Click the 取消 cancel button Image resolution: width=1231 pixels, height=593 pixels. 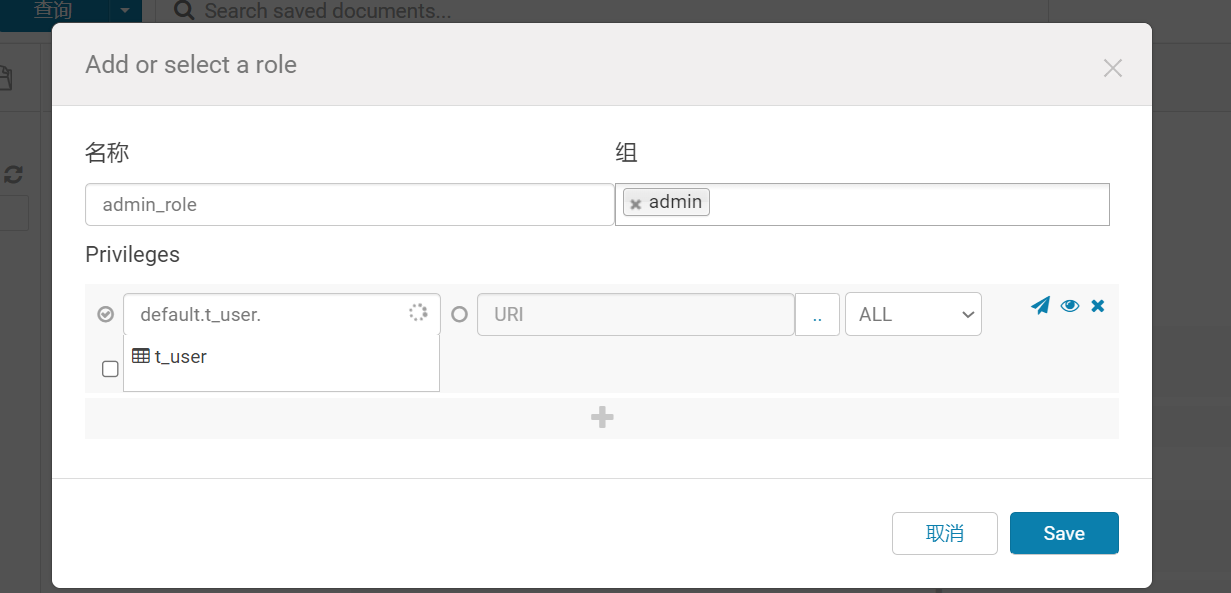click(945, 533)
